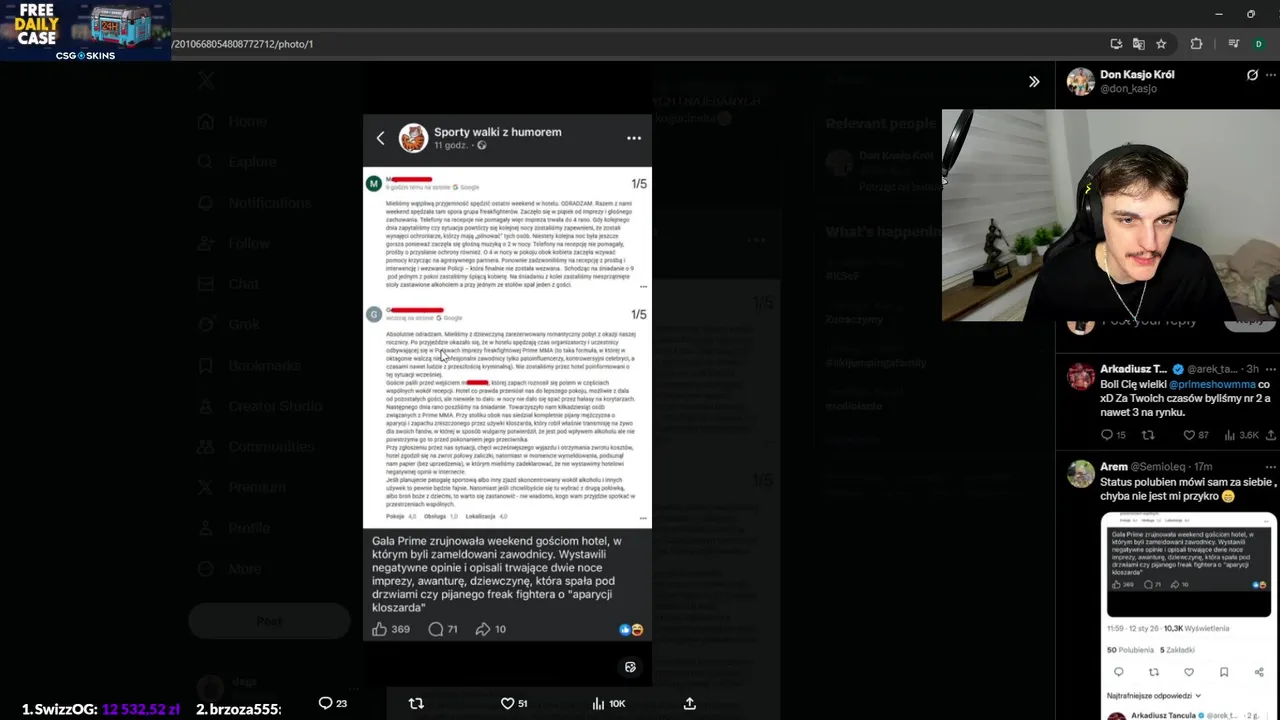Open the X logo in the left sidebar
Viewport: 1280px width, 720px height.
coord(205,81)
